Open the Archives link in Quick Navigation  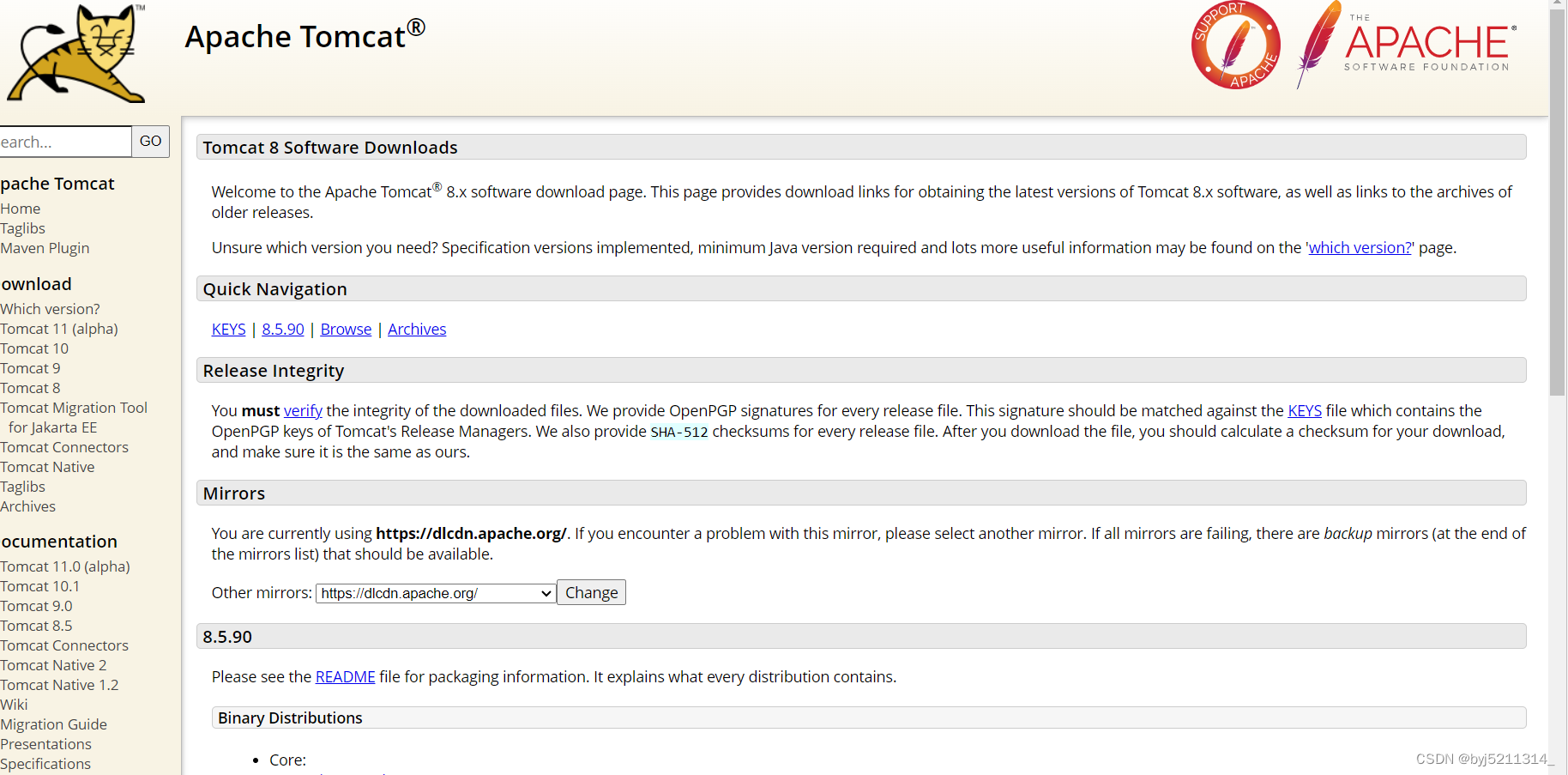coord(417,330)
